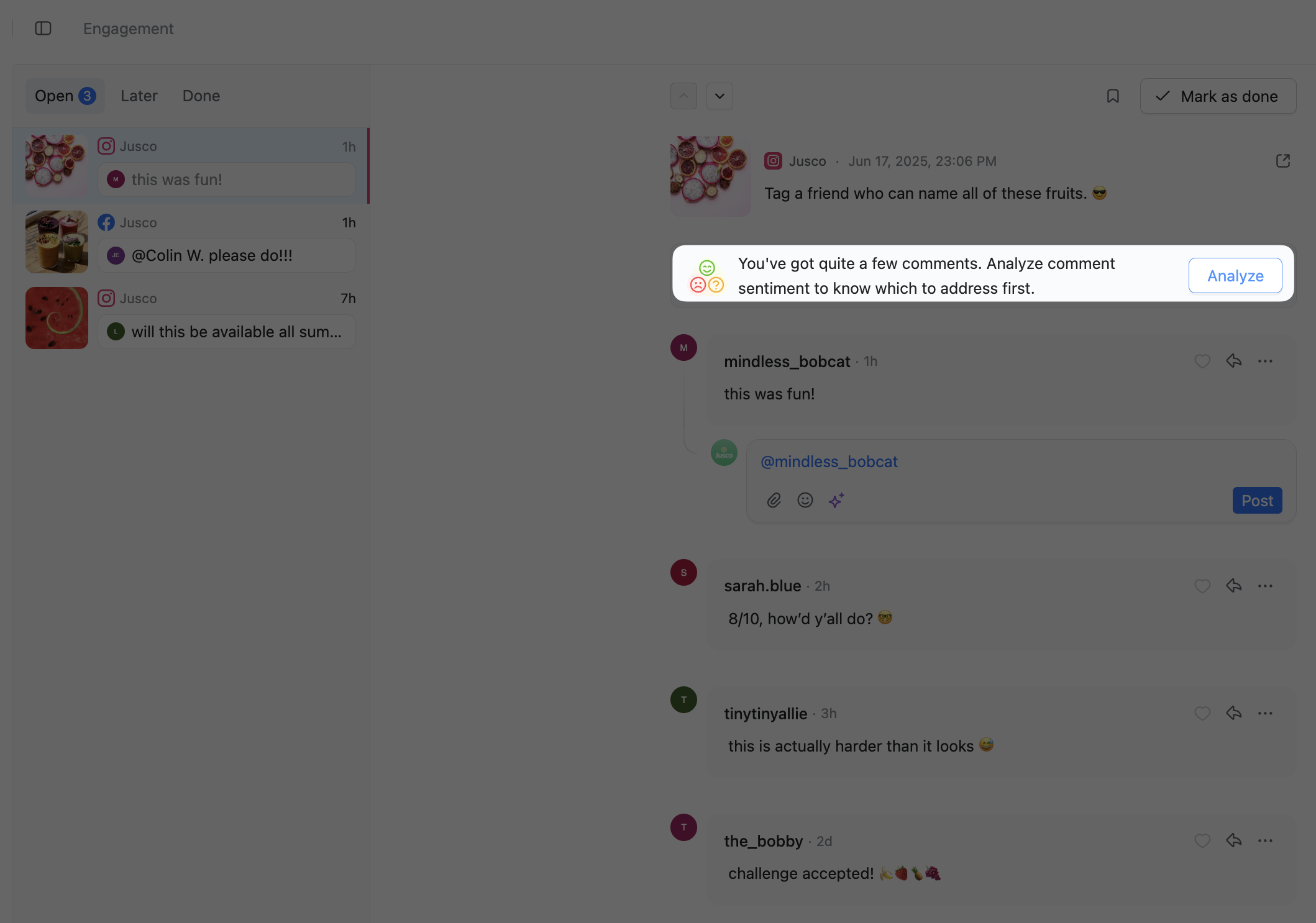
Task: Click Mark as done
Action: [1218, 96]
